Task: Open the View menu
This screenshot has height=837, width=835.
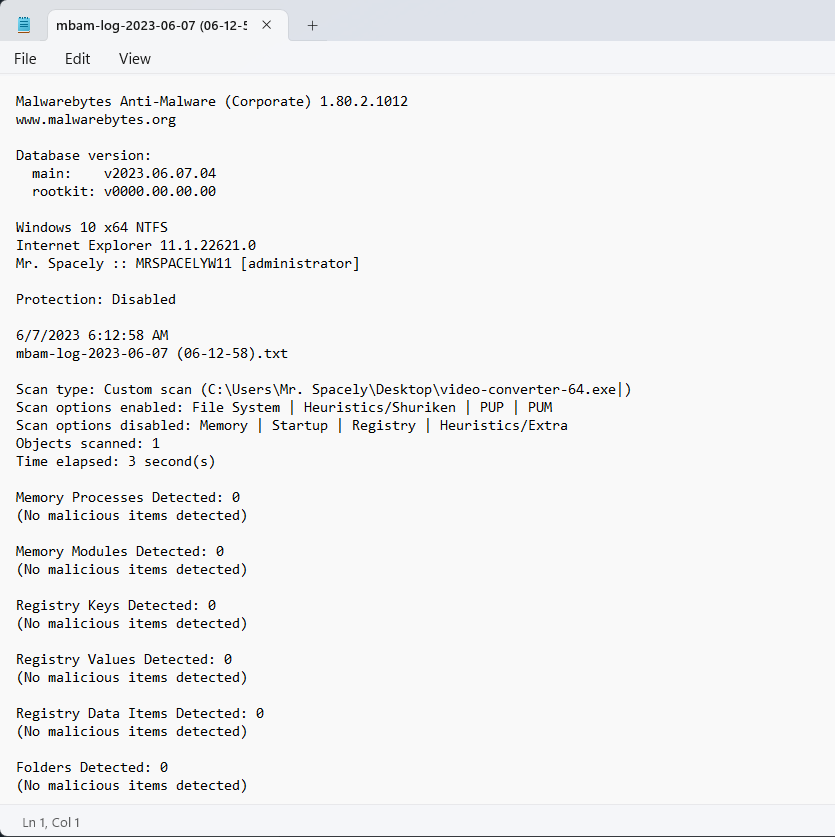Action: pos(135,59)
